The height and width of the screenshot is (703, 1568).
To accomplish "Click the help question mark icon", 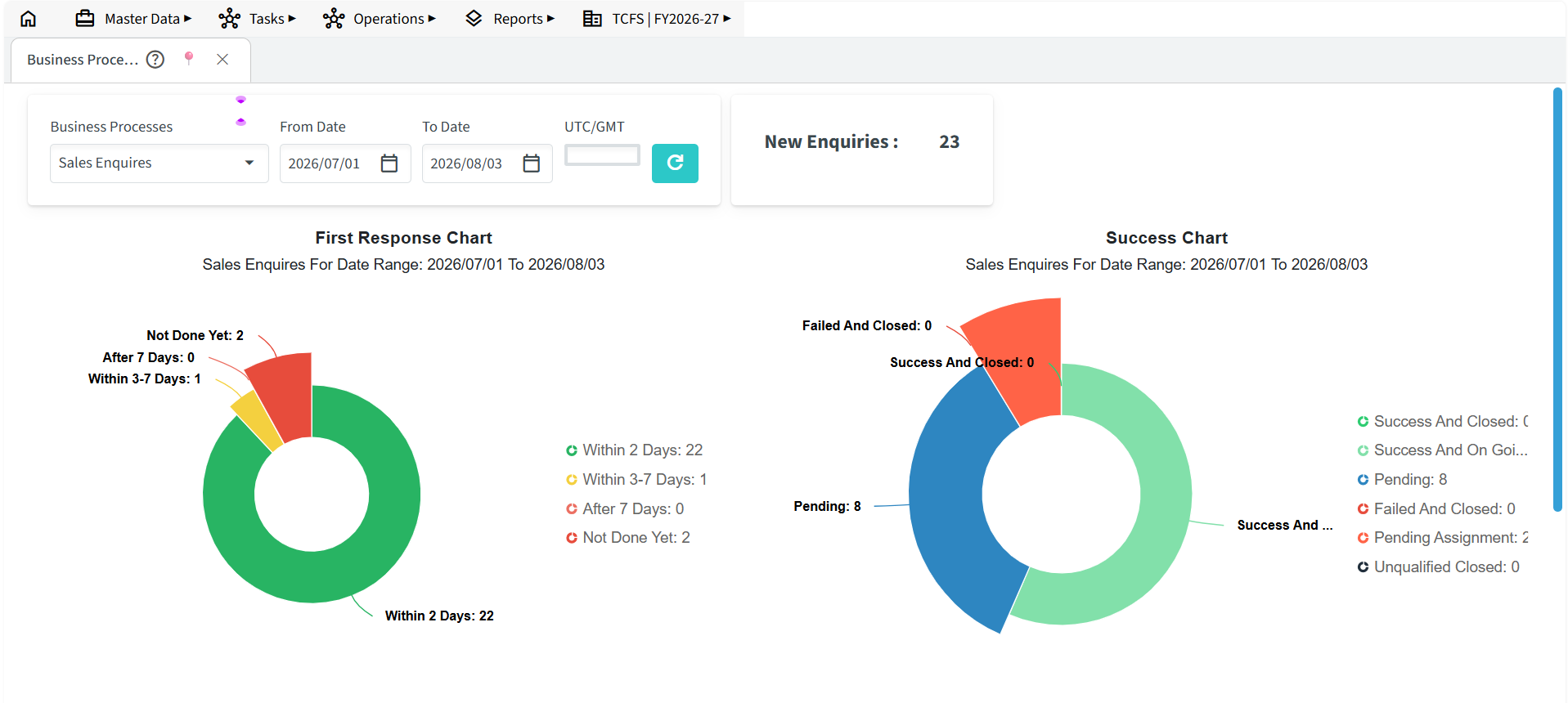I will click(155, 59).
